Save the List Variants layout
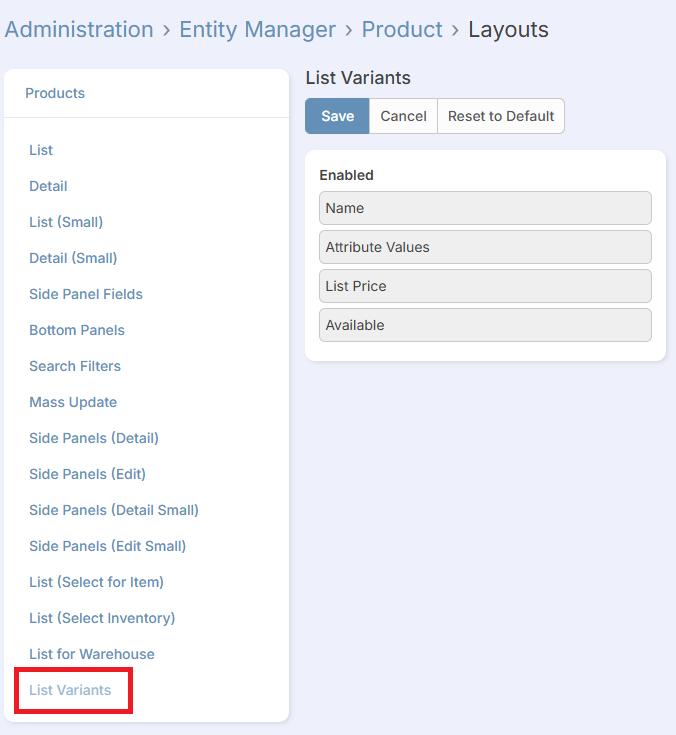This screenshot has width=676, height=735. [337, 116]
